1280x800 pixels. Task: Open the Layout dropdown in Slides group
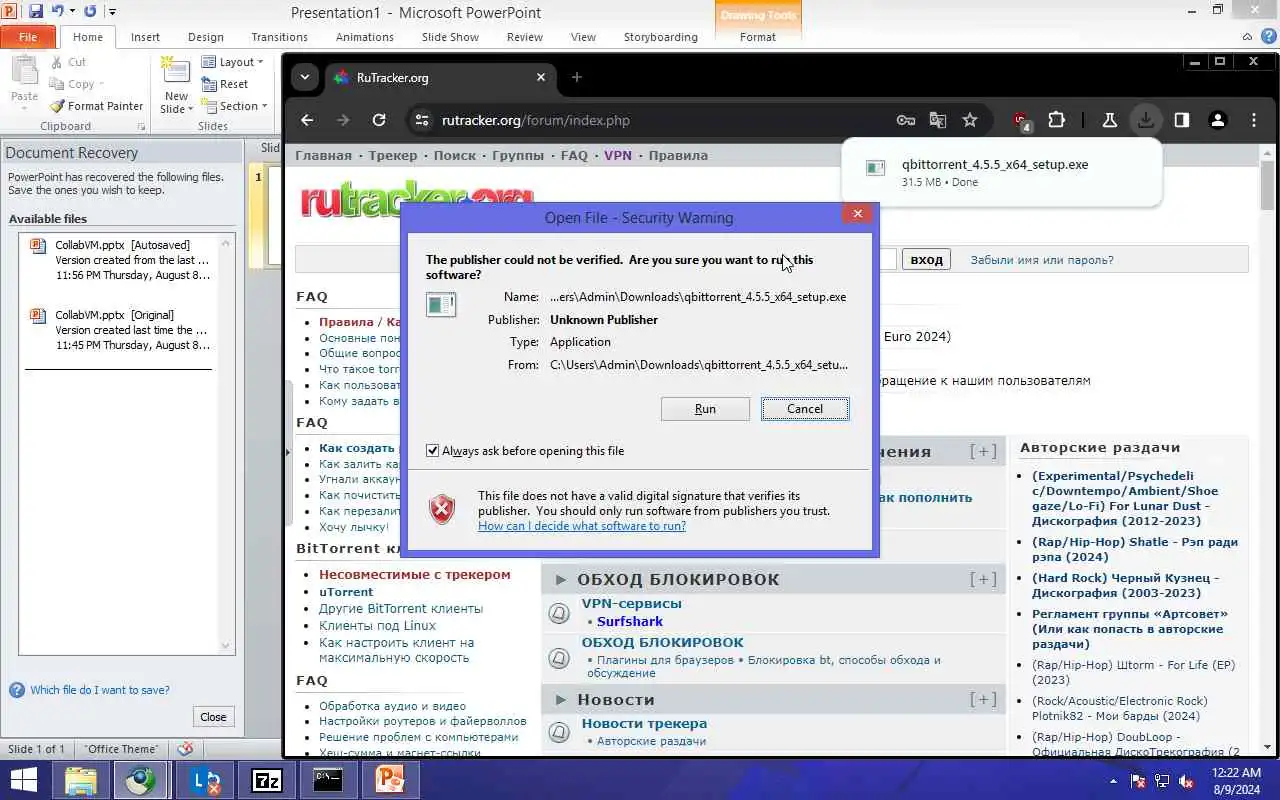(233, 62)
